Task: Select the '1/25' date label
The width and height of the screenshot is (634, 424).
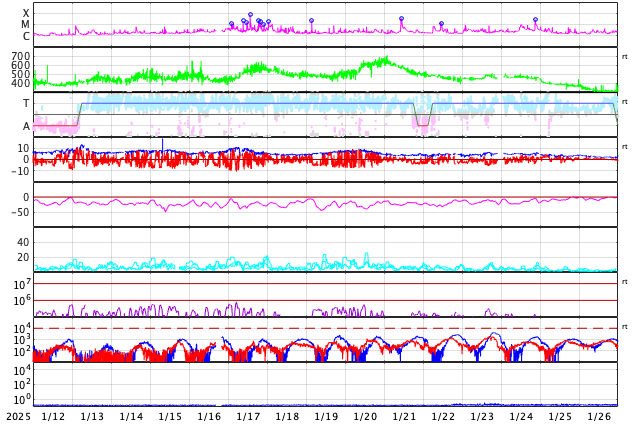Action: (560, 417)
